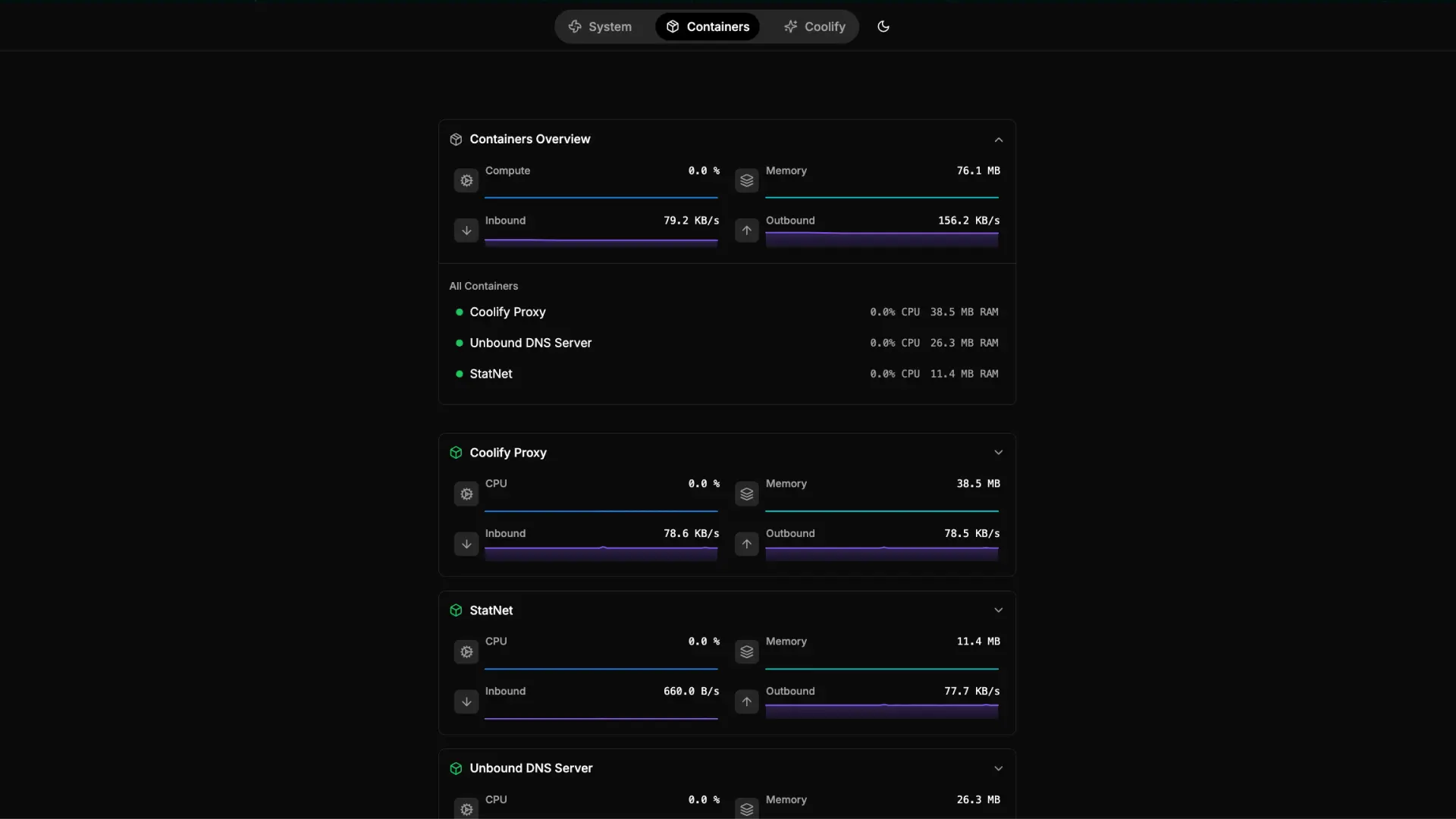Viewport: 1456px width, 819px height.
Task: Click the Coolify Proxy CPU icon
Action: [466, 494]
